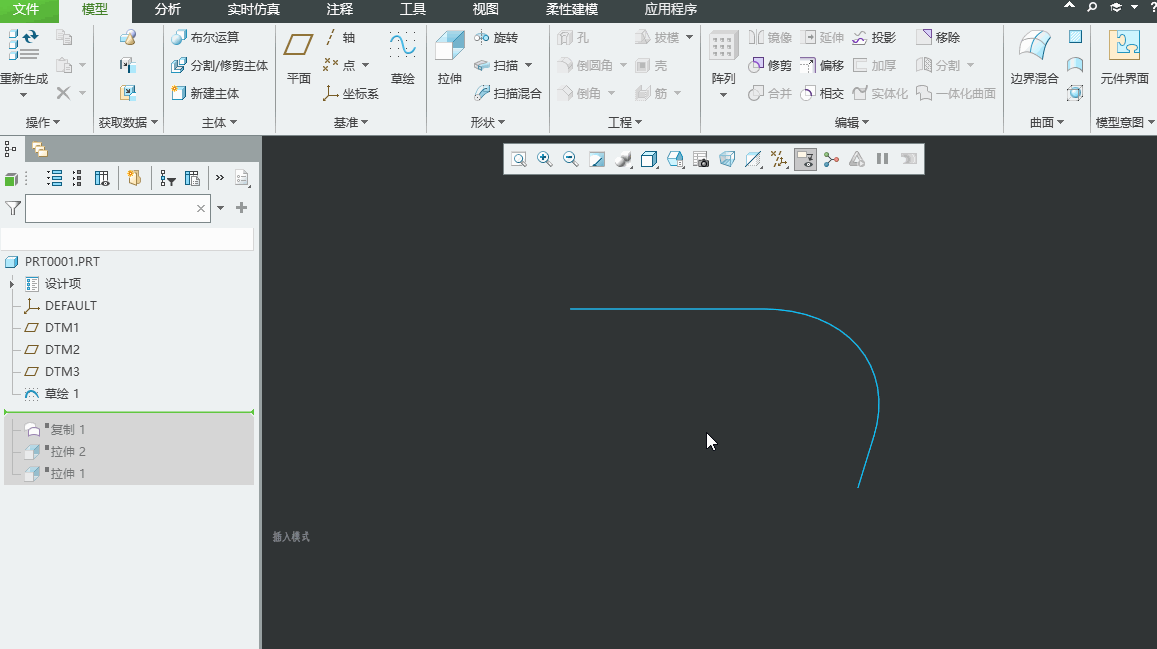Click the Zoom Out magnifier icon
This screenshot has width=1157, height=649.
(570, 159)
